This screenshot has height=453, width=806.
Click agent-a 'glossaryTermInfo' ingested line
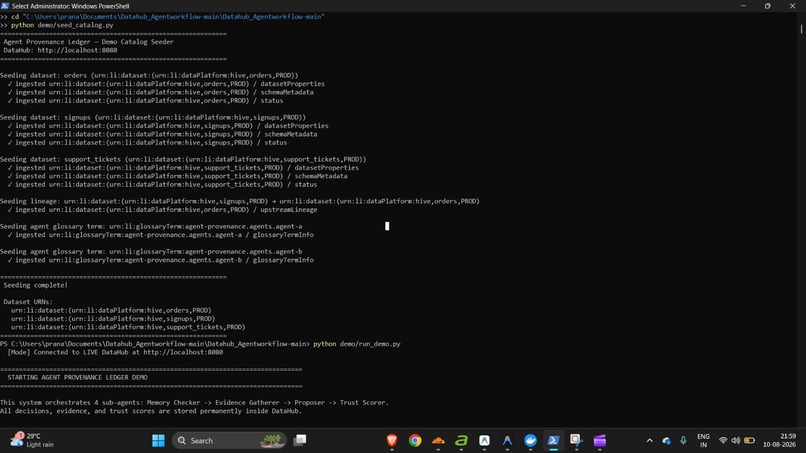tap(160, 234)
